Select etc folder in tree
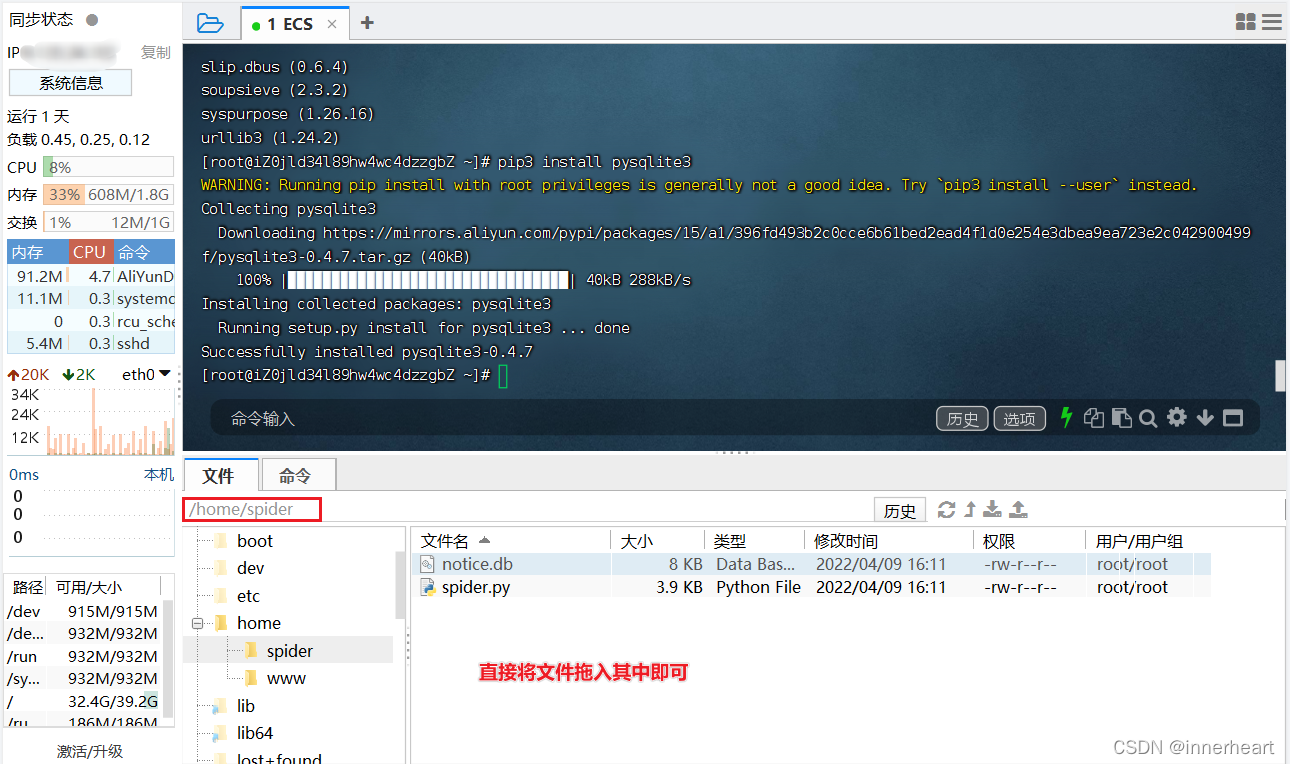Viewport: 1290px width, 764px height. [248, 596]
